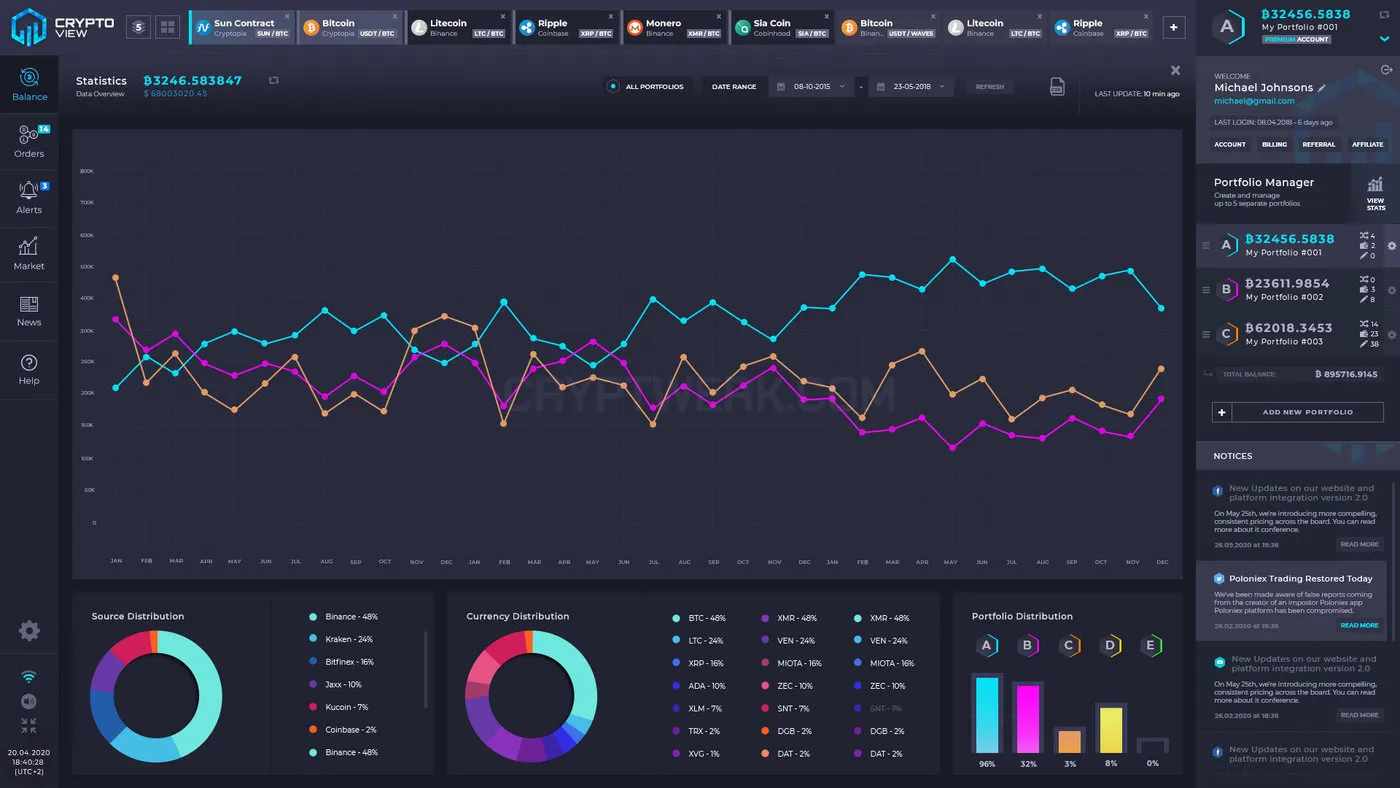Switch to the Sun Contract tab

243,28
